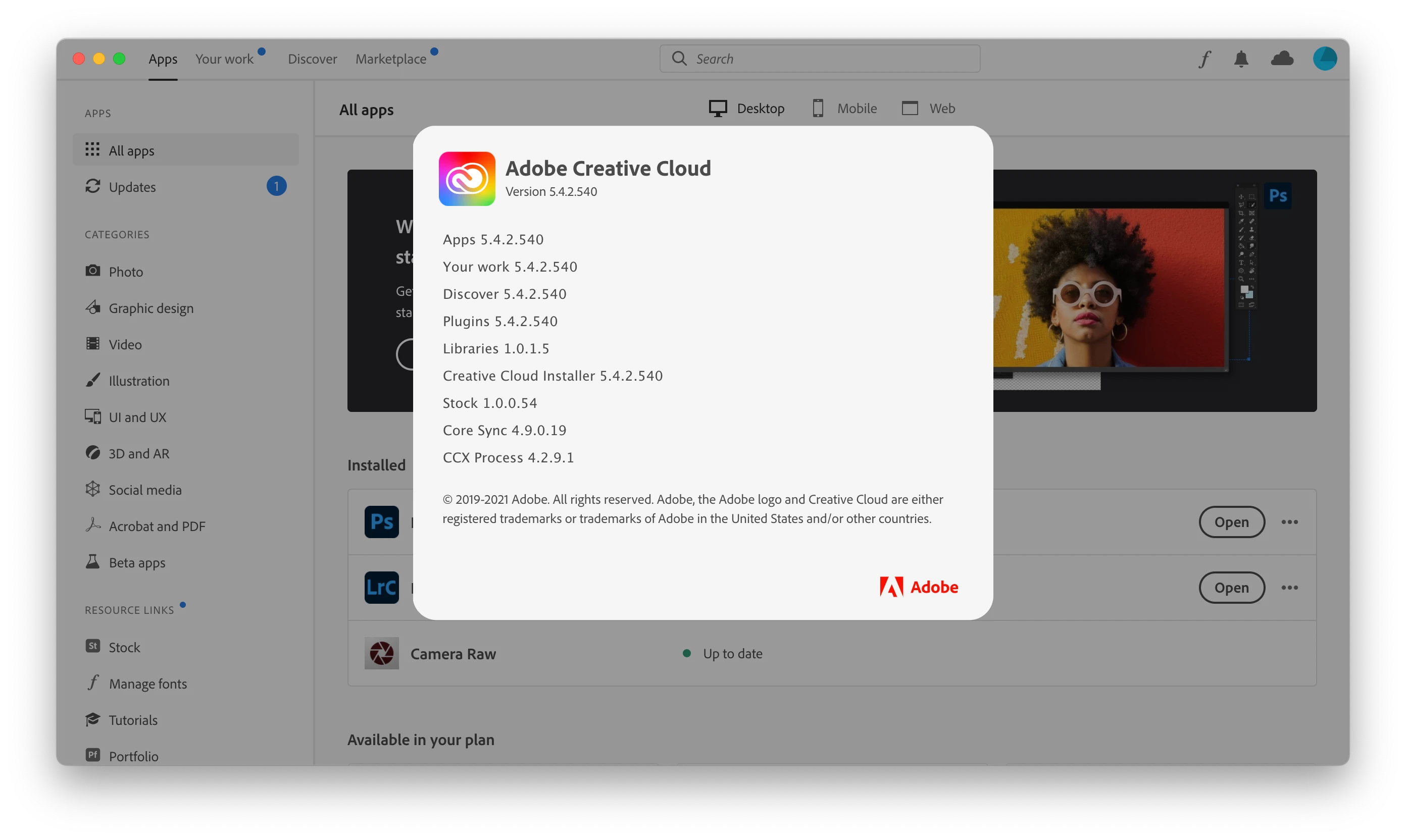The image size is (1406, 840).
Task: Show Web apps view
Action: click(x=929, y=108)
